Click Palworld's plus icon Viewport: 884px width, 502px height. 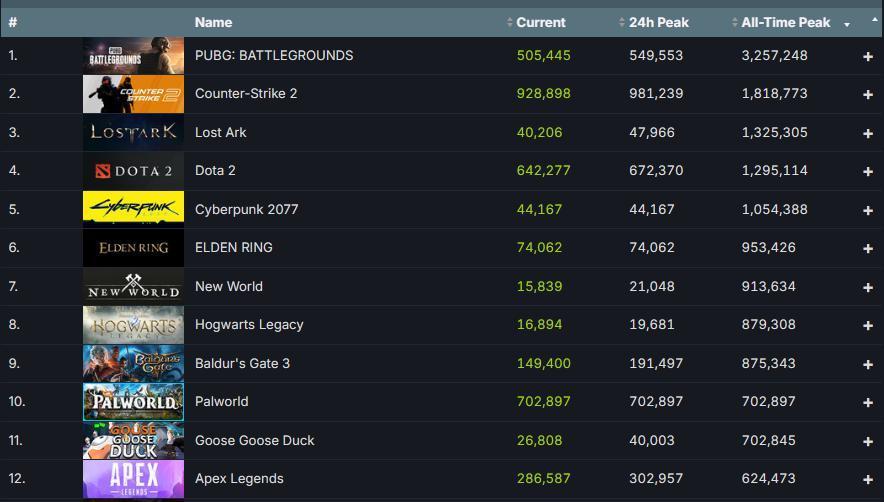867,402
